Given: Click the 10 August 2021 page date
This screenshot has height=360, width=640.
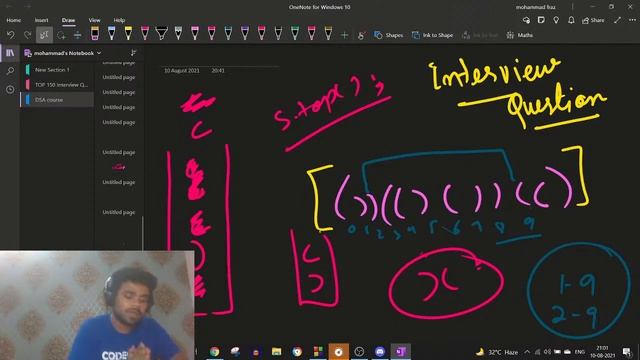Looking at the screenshot, I should click(182, 71).
